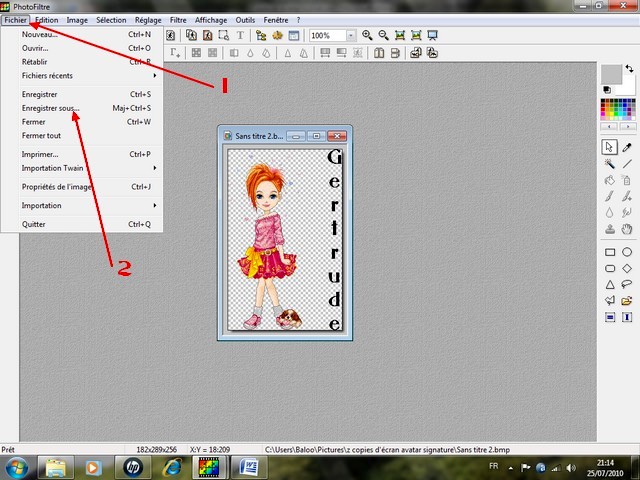
Task: Click the Zoom Out magnifier
Action: 383,36
